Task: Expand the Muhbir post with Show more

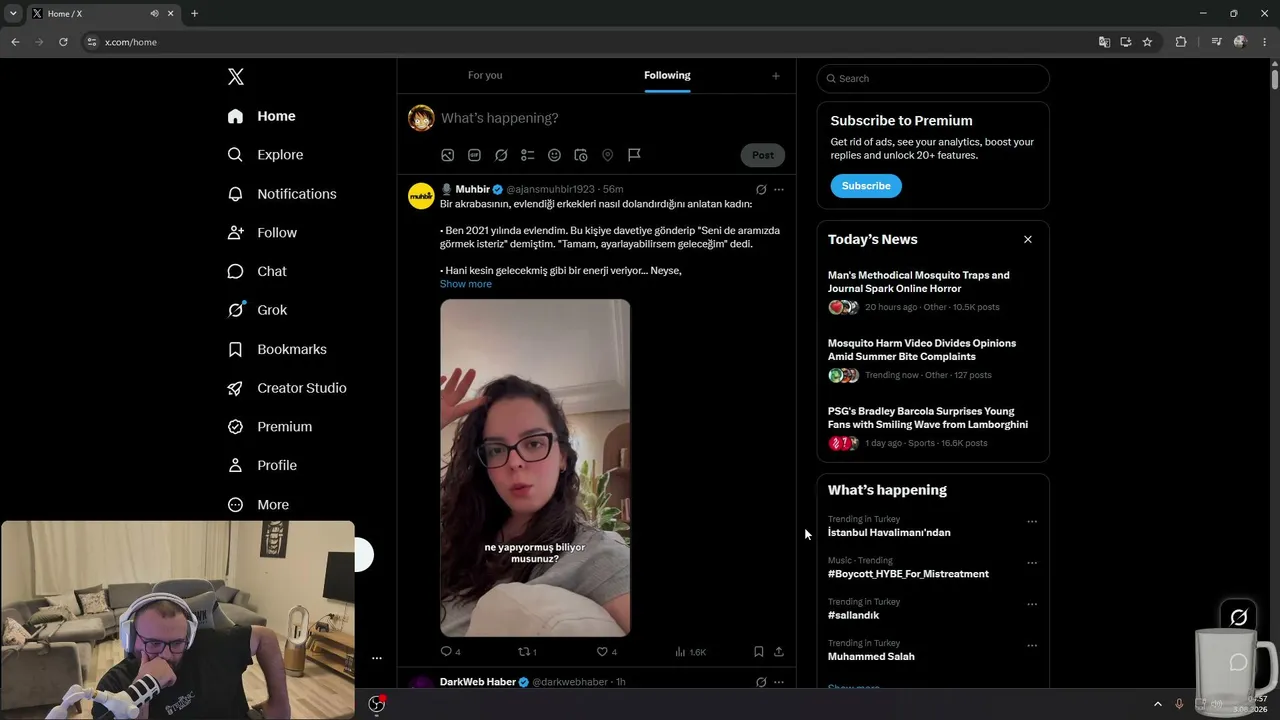Action: (x=466, y=284)
